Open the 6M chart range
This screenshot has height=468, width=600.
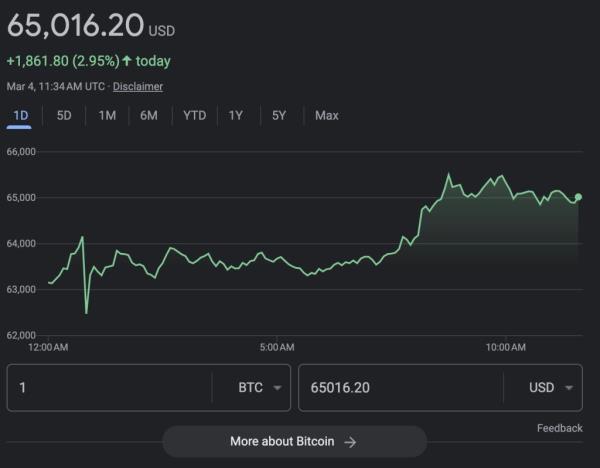click(x=149, y=116)
